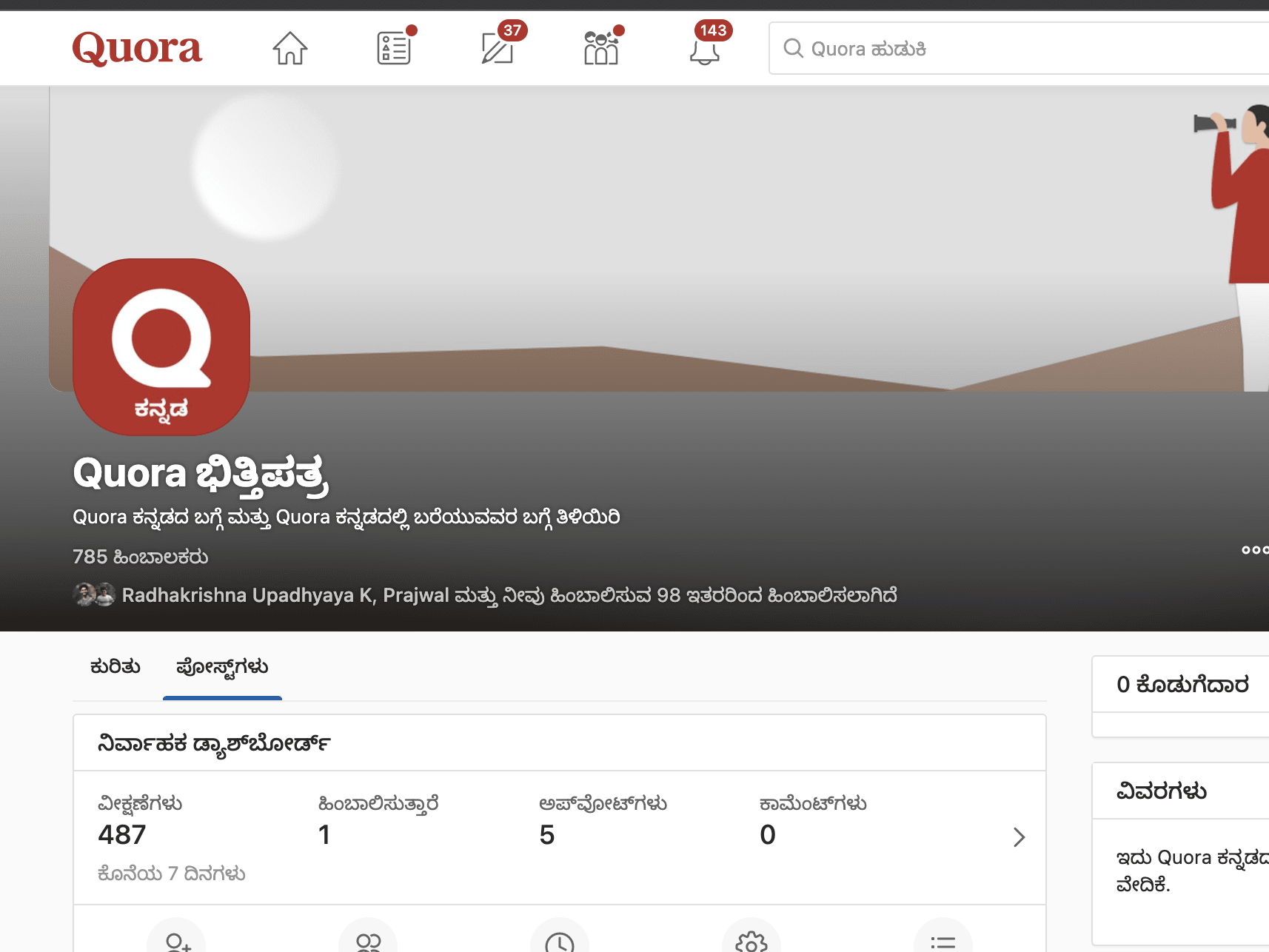Open the Quora ಕನ್ನಡ space logo image

tap(161, 347)
